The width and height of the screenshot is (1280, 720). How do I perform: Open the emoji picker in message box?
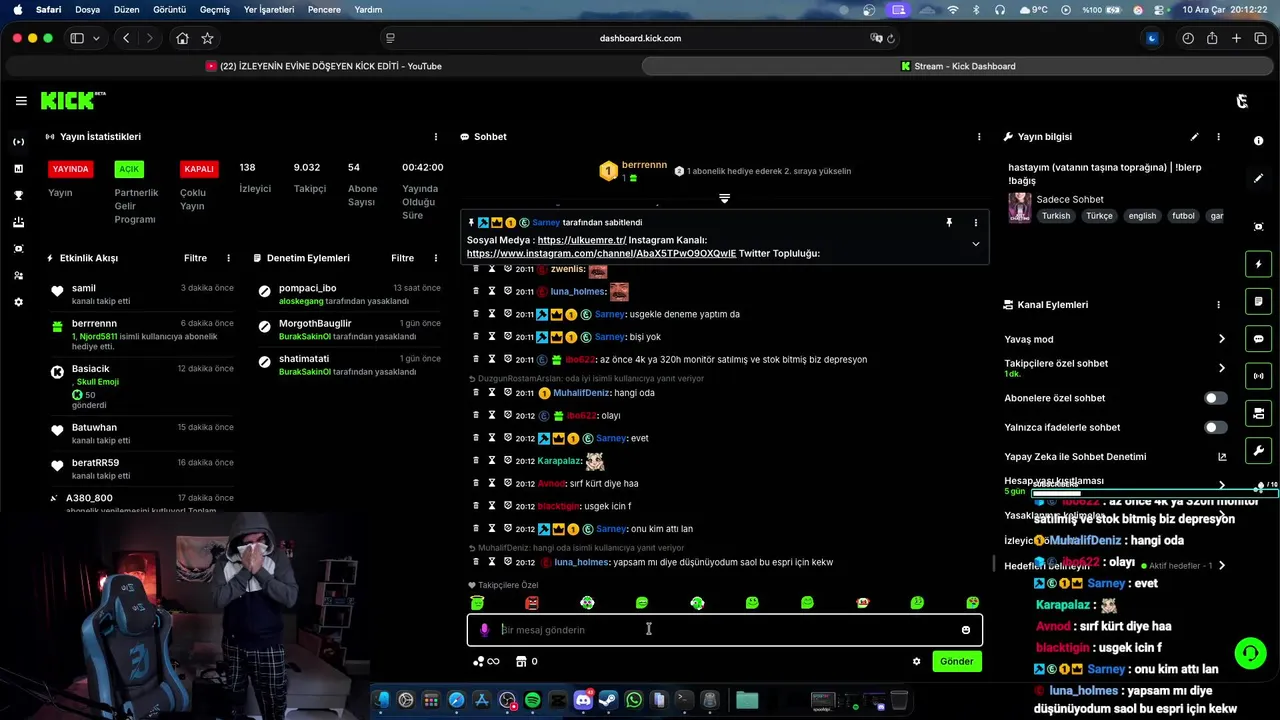tap(966, 630)
